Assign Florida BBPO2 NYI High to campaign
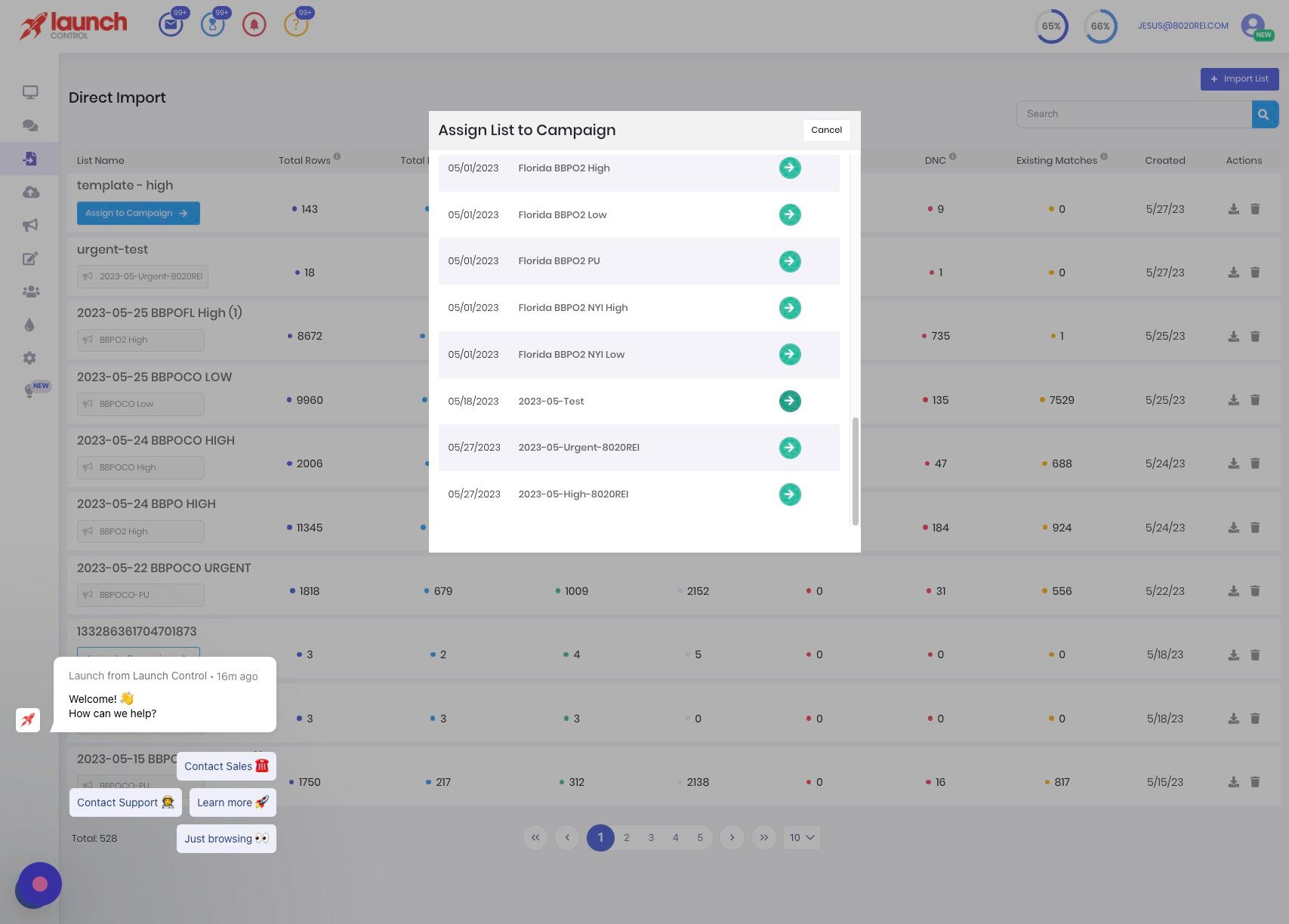 [x=789, y=307]
